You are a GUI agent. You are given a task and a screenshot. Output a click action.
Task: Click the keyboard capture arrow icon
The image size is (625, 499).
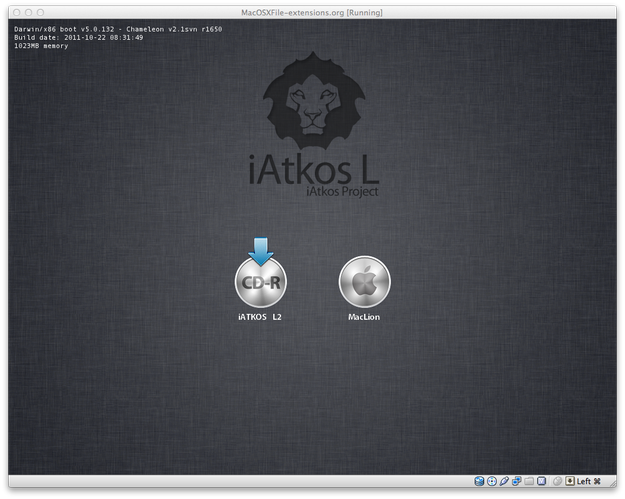[x=570, y=481]
